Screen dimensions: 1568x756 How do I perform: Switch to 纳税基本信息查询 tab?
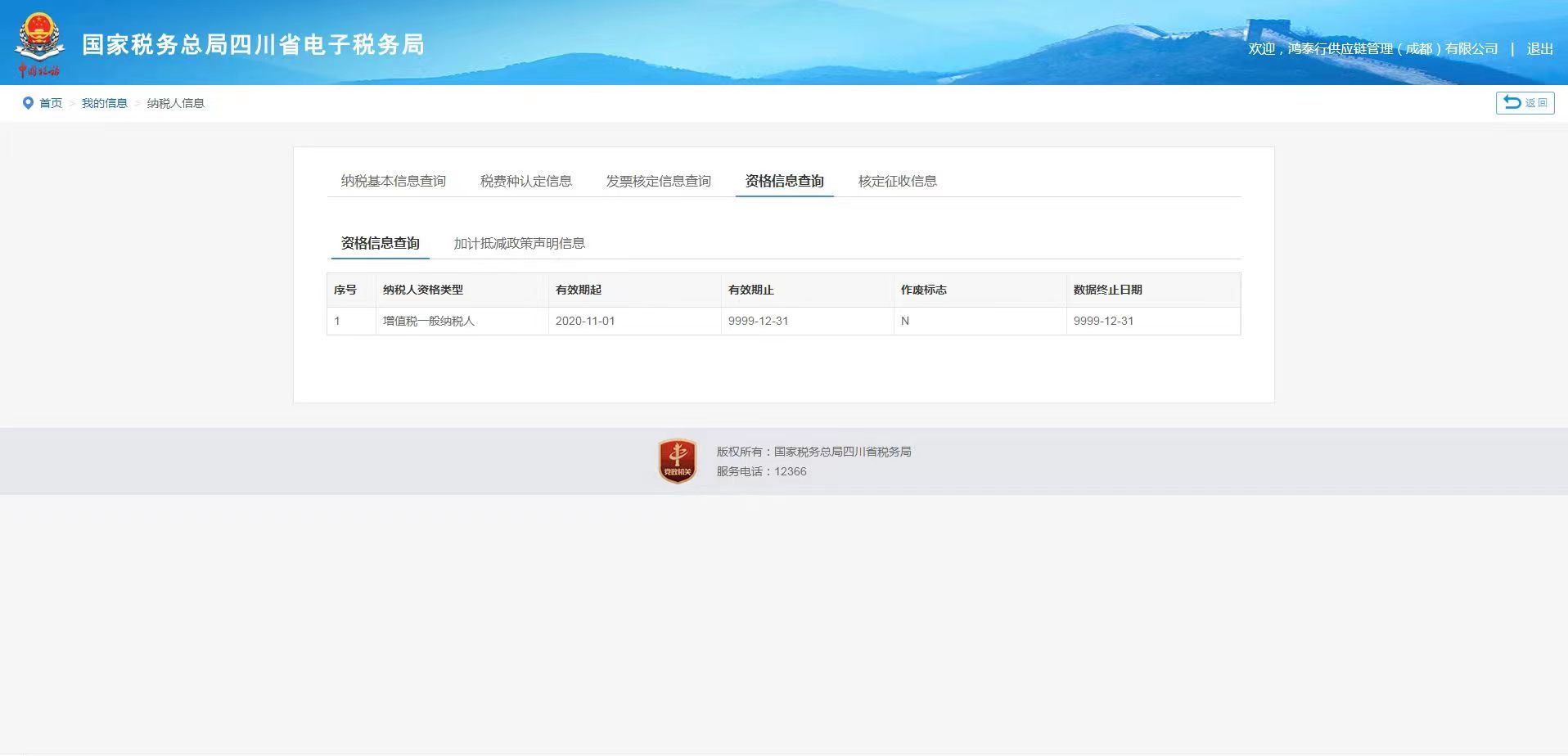[x=393, y=181]
